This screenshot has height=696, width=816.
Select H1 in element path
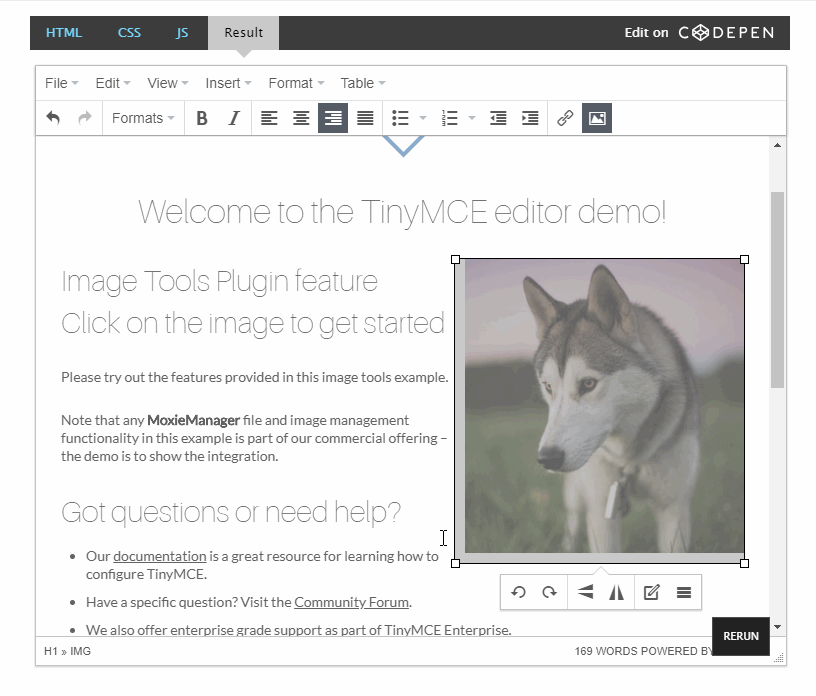pyautogui.click(x=50, y=651)
